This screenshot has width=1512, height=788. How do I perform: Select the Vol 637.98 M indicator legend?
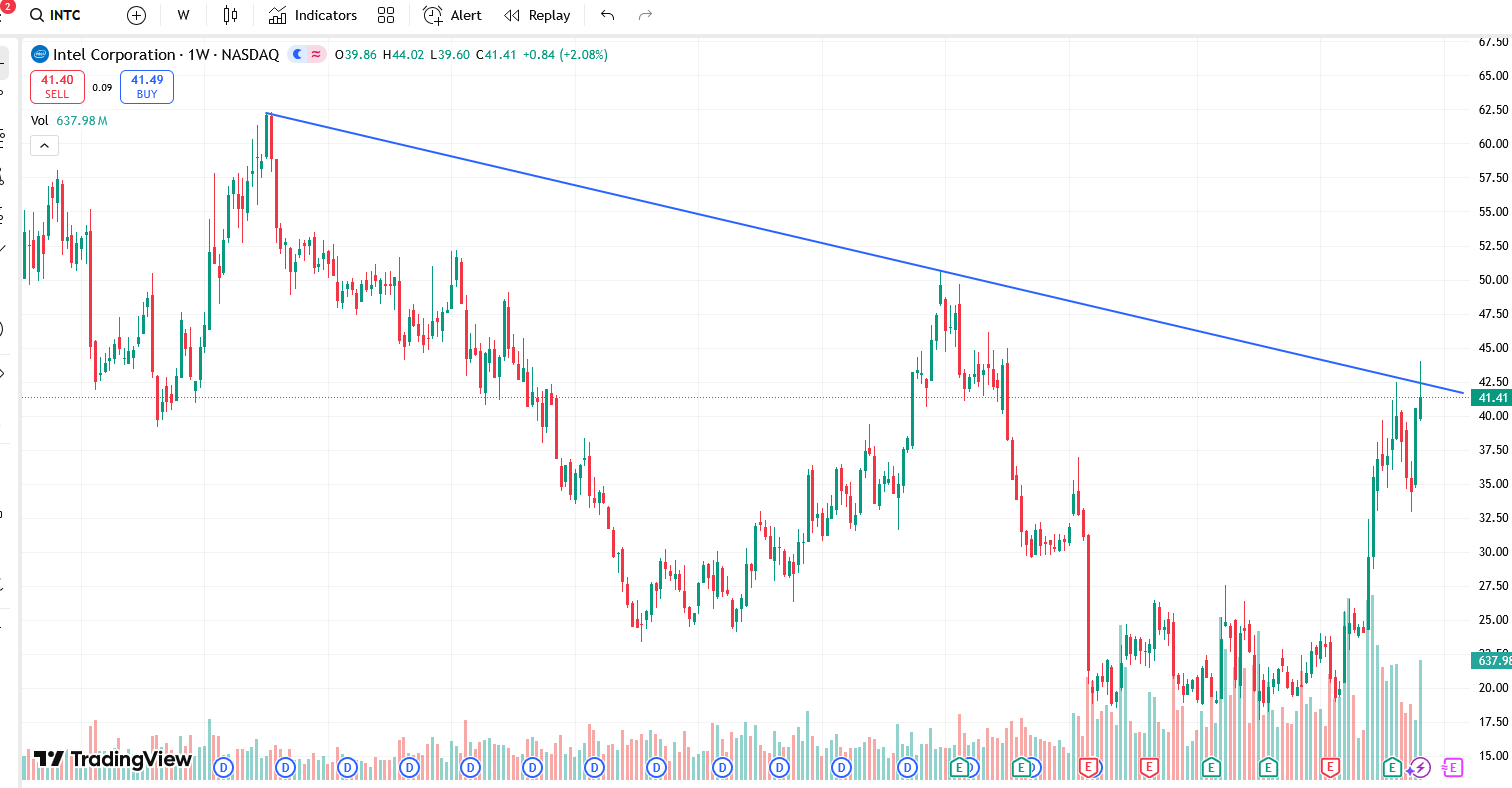point(69,121)
